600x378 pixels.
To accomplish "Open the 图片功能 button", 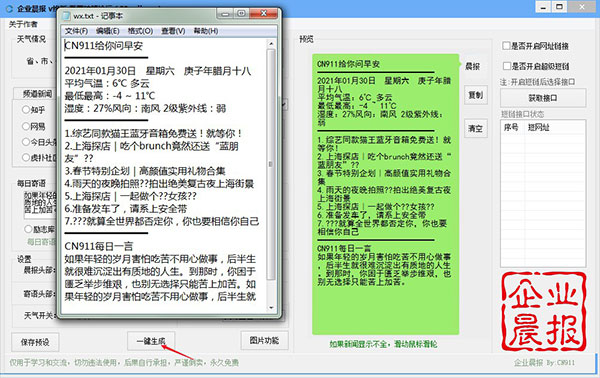I will [x=264, y=340].
